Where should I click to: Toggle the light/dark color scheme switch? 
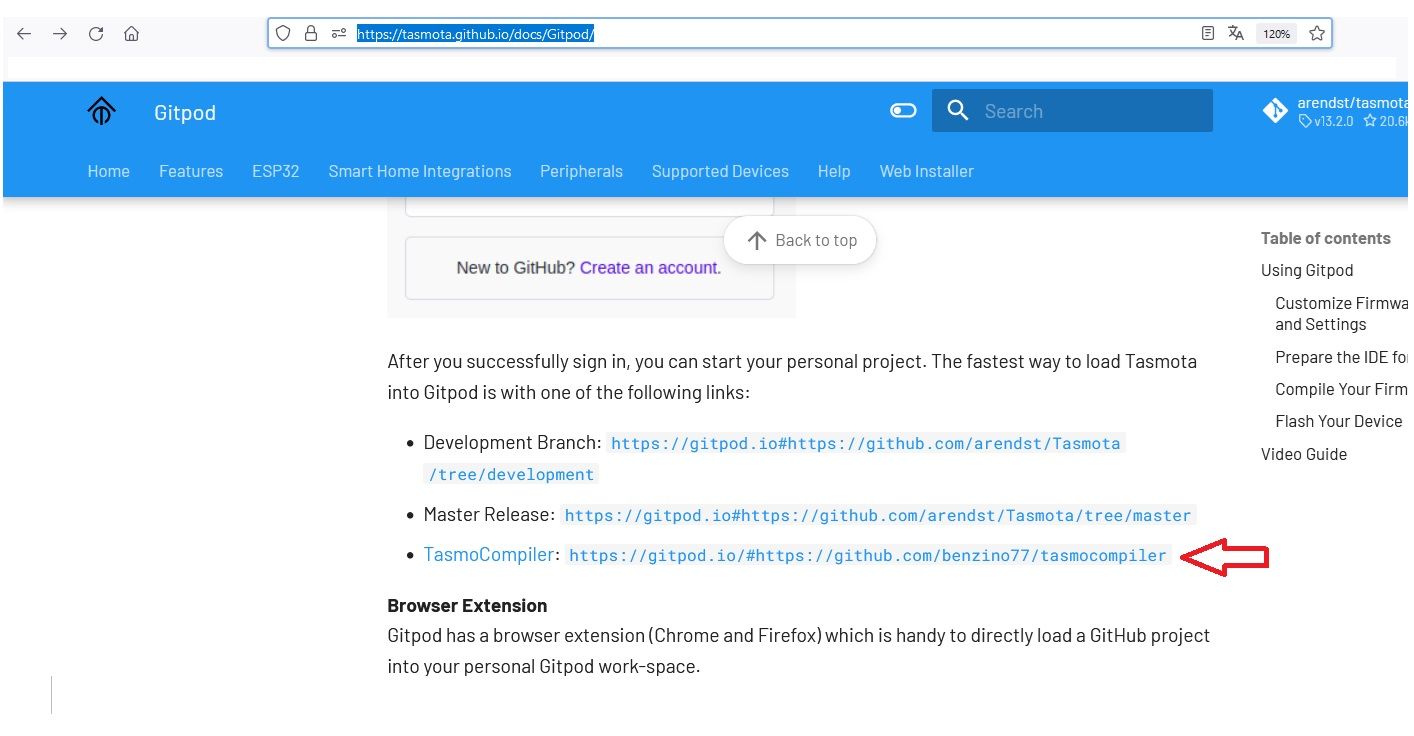tap(903, 111)
